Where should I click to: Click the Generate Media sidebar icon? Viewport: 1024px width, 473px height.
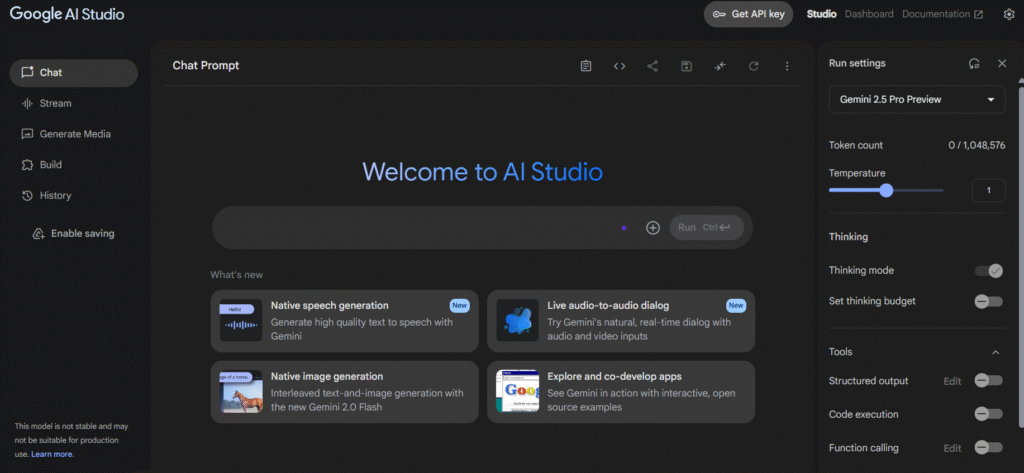click(27, 134)
